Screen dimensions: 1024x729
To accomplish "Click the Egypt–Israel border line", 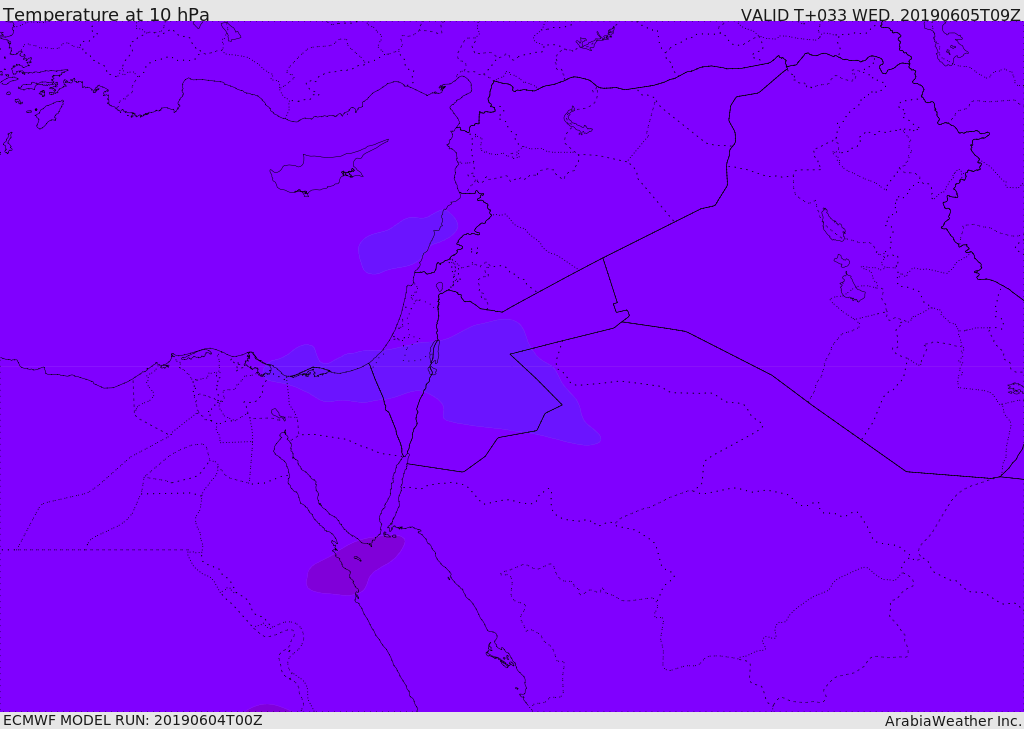I will tap(385, 410).
